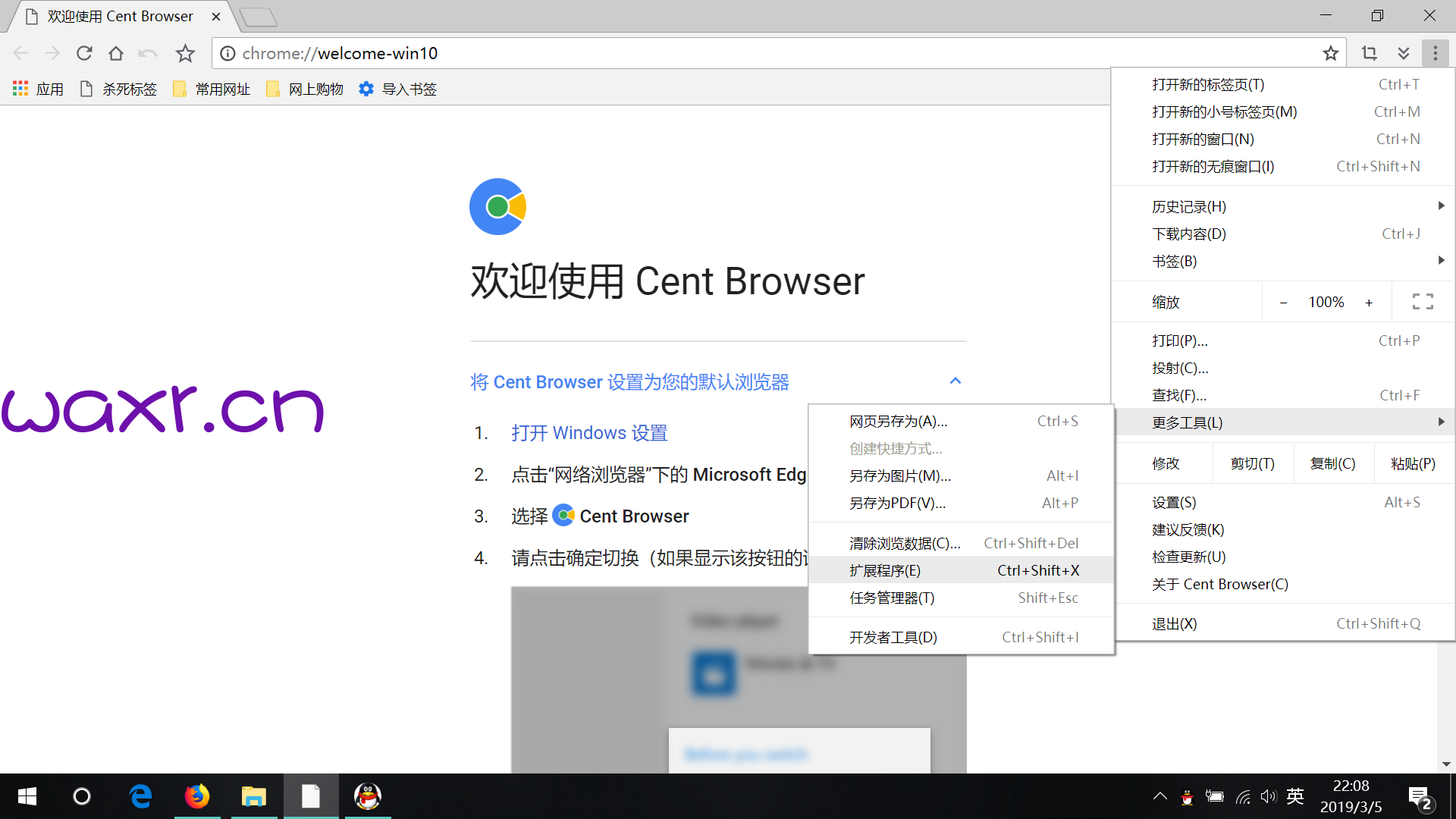This screenshot has width=1456, height=819.
Task: Show hidden tray icons chevron
Action: [x=1159, y=796]
